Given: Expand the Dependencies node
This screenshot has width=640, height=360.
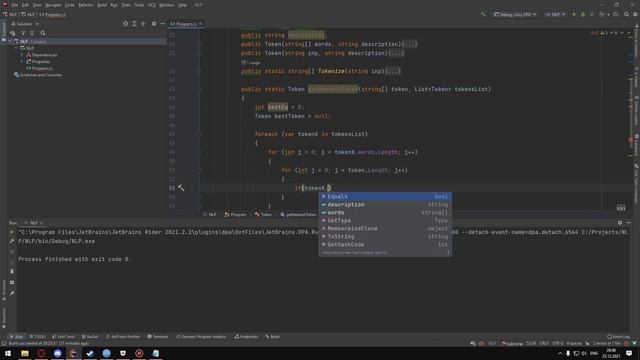Looking at the screenshot, I should pos(22,55).
